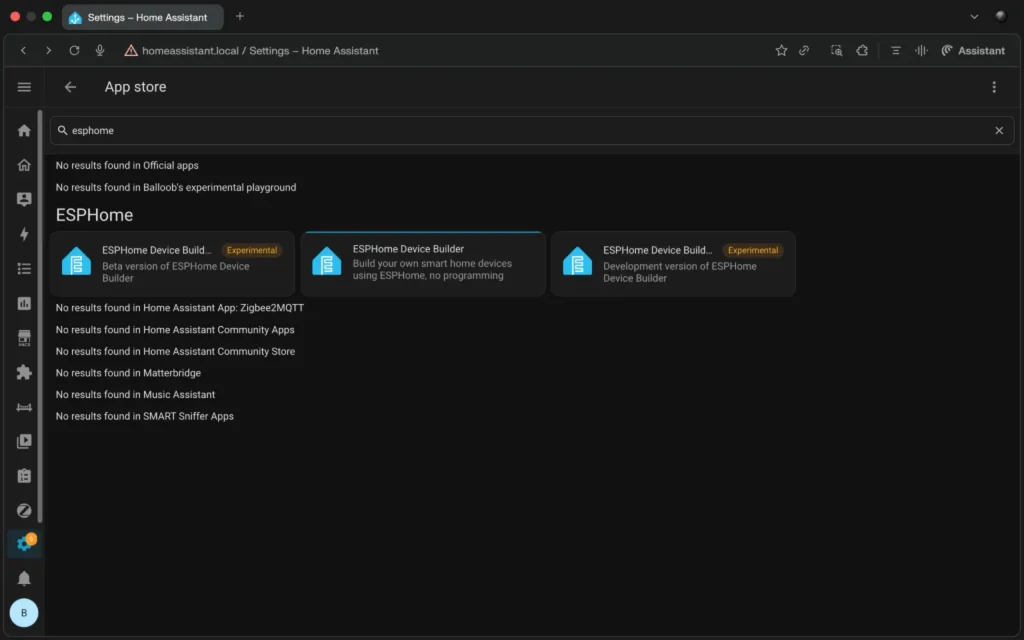Click 'No results found in SMART Sniffer Apps'
The height and width of the screenshot is (640, 1024).
coord(144,416)
